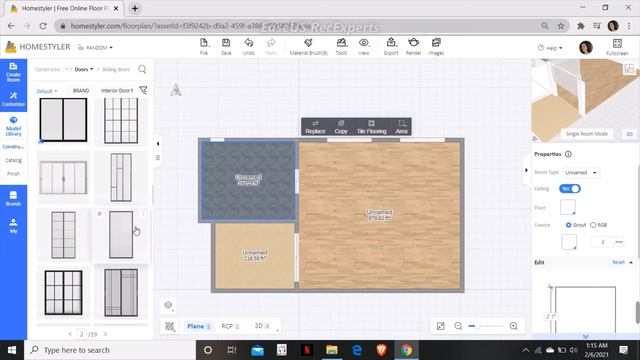The width and height of the screenshot is (640, 360).
Task: Open the Netflix taskbar icon
Action: pos(307,350)
